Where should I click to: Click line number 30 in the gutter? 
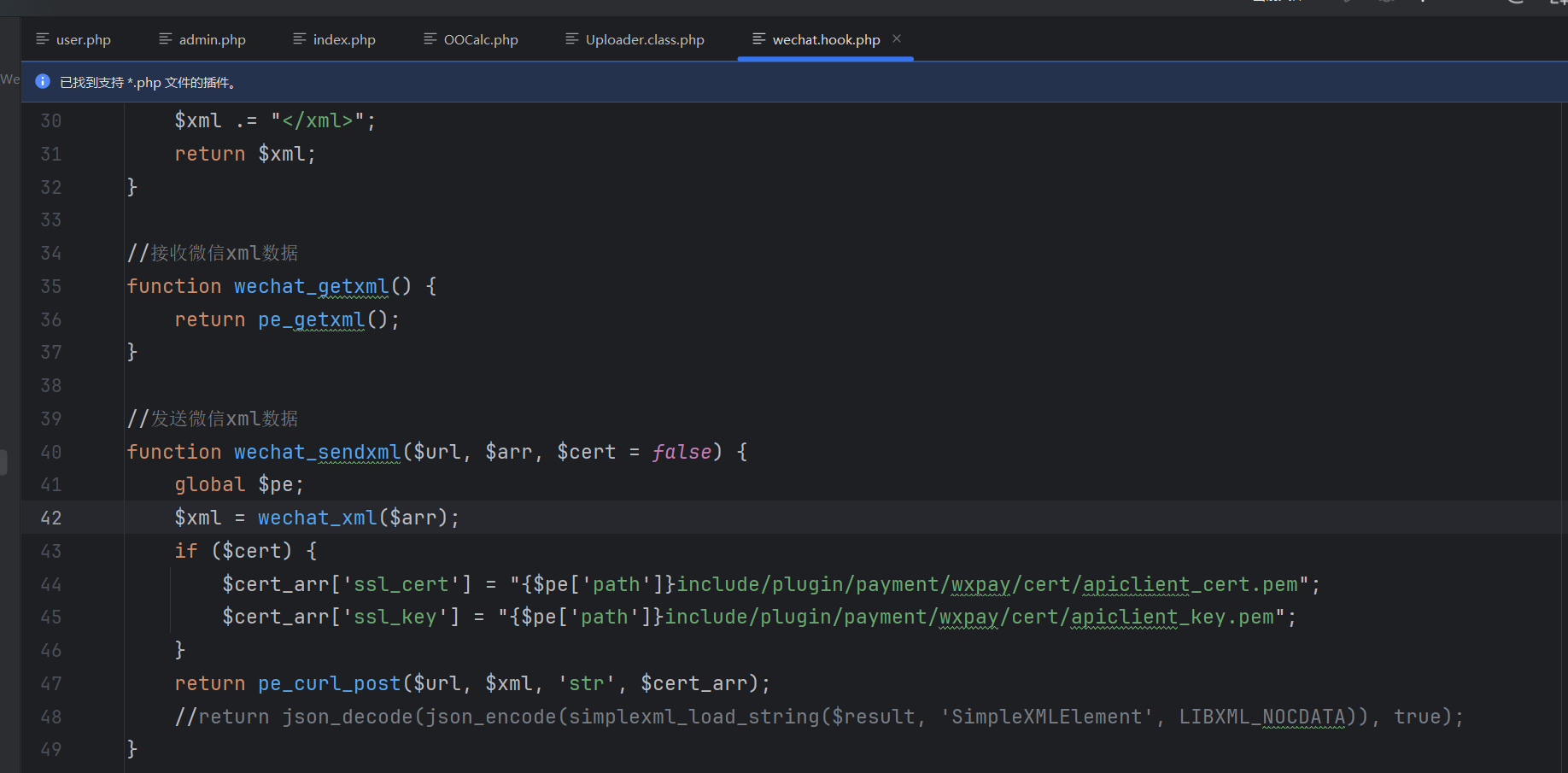pyautogui.click(x=51, y=121)
